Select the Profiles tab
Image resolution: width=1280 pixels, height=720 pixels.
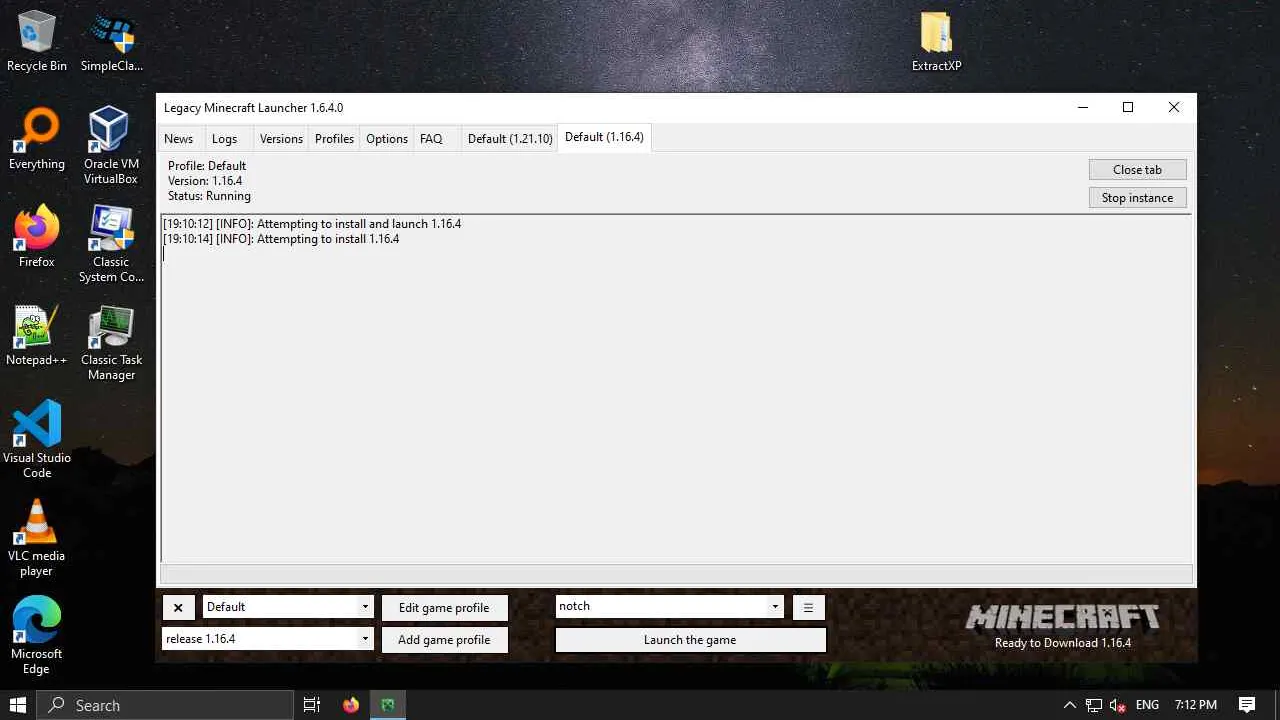tap(335, 139)
